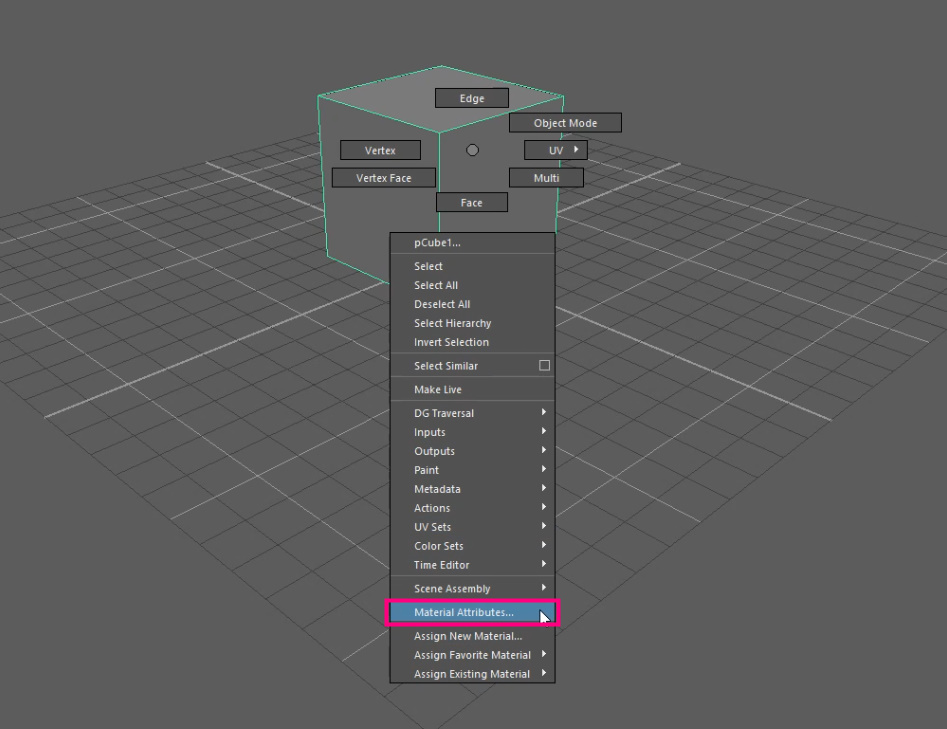Expand the Time Editor submenu
This screenshot has height=729, width=947.
coord(472,565)
